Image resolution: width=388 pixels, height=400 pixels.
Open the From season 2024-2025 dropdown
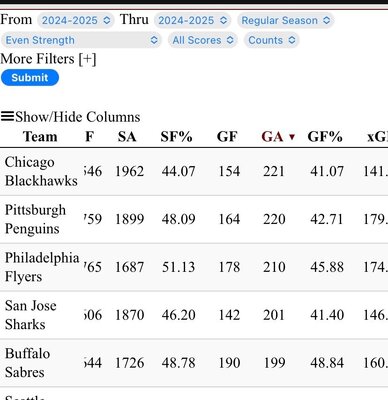(x=76, y=20)
